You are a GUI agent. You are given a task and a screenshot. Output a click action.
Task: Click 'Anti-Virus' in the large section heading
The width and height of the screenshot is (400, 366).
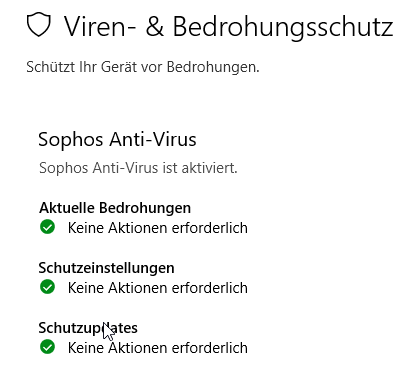(153, 139)
